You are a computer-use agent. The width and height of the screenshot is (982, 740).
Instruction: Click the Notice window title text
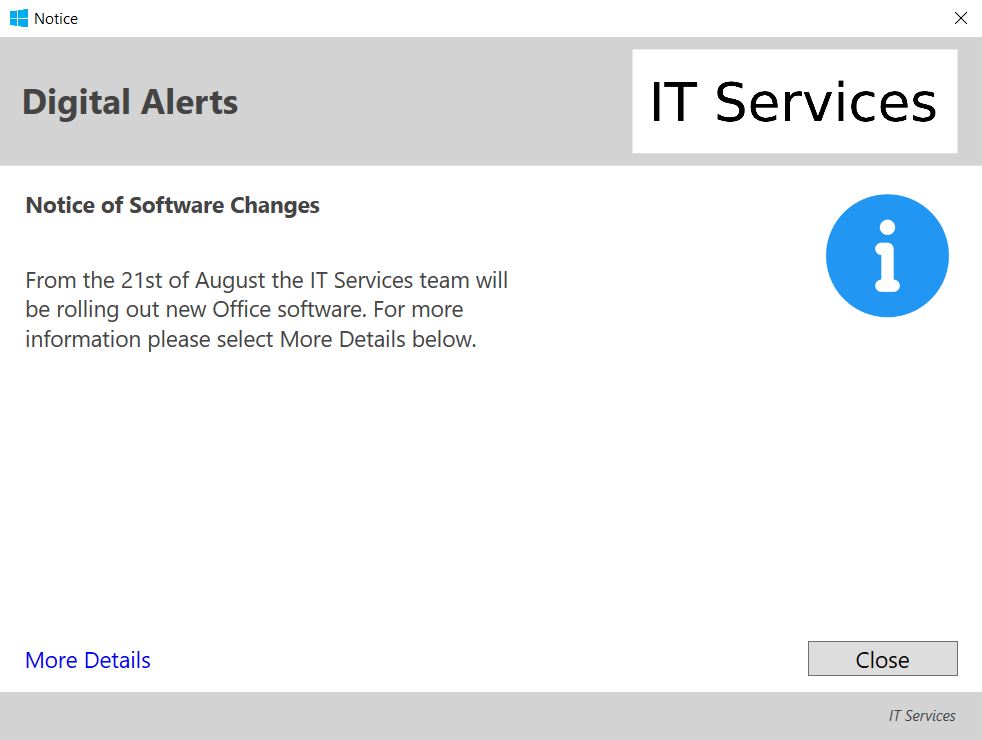tap(56, 18)
